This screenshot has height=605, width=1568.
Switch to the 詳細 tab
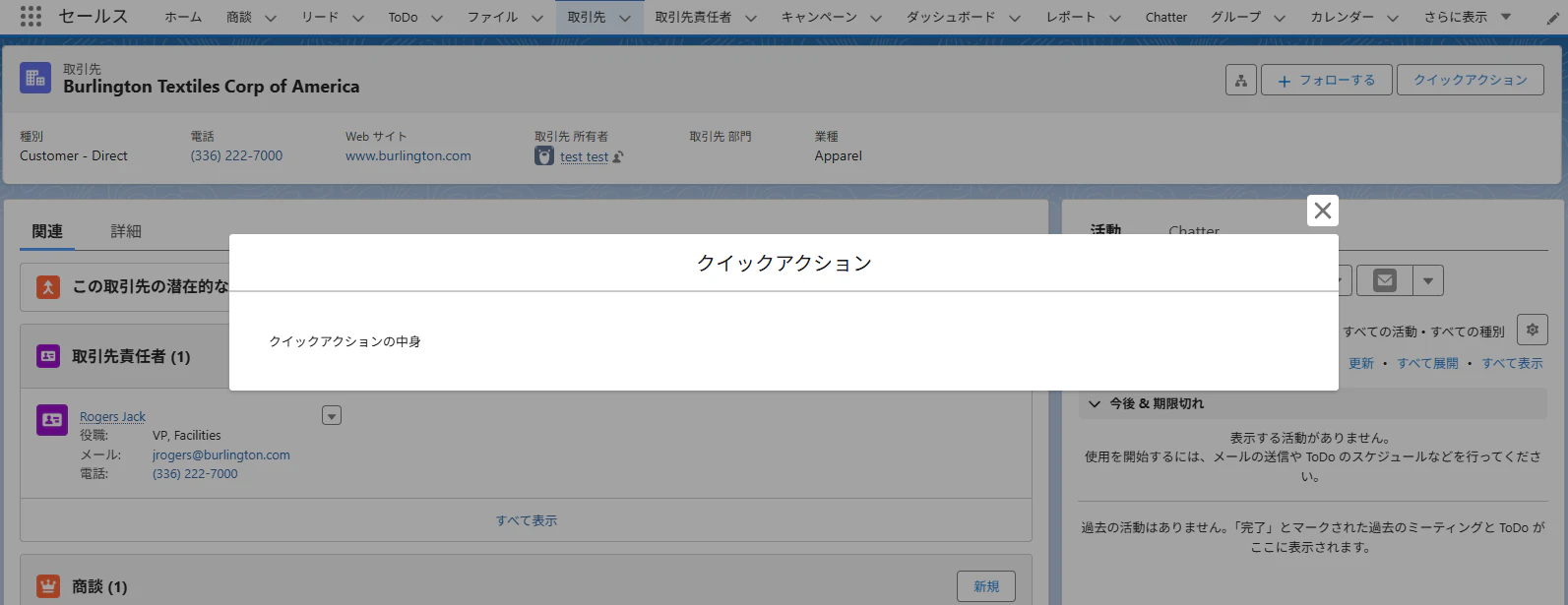click(x=126, y=231)
